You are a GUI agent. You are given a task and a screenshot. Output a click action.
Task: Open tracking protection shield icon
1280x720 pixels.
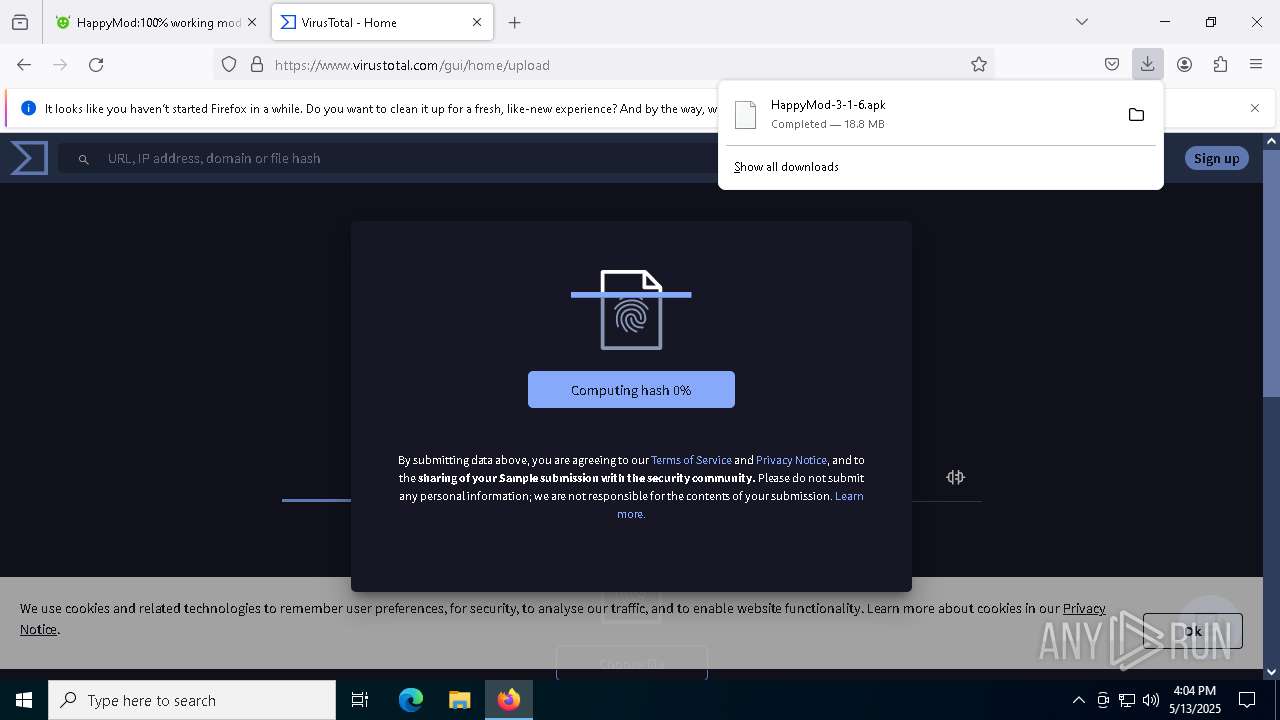pyautogui.click(x=229, y=64)
